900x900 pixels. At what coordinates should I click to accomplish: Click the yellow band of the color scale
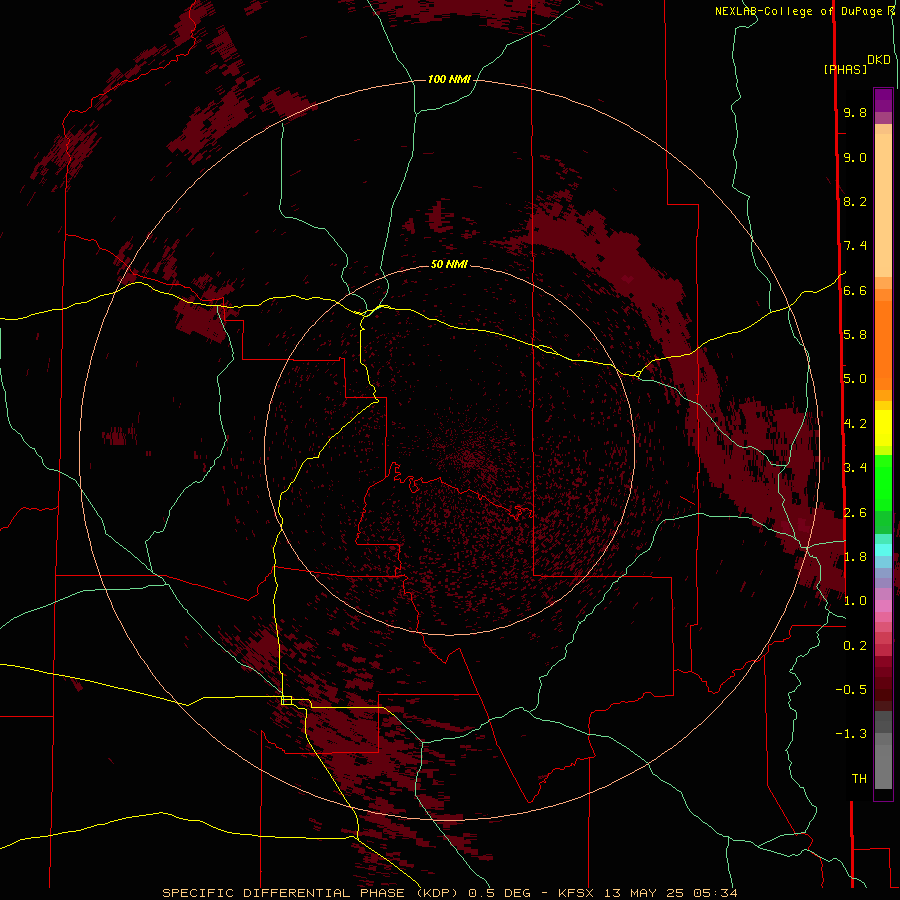point(883,428)
